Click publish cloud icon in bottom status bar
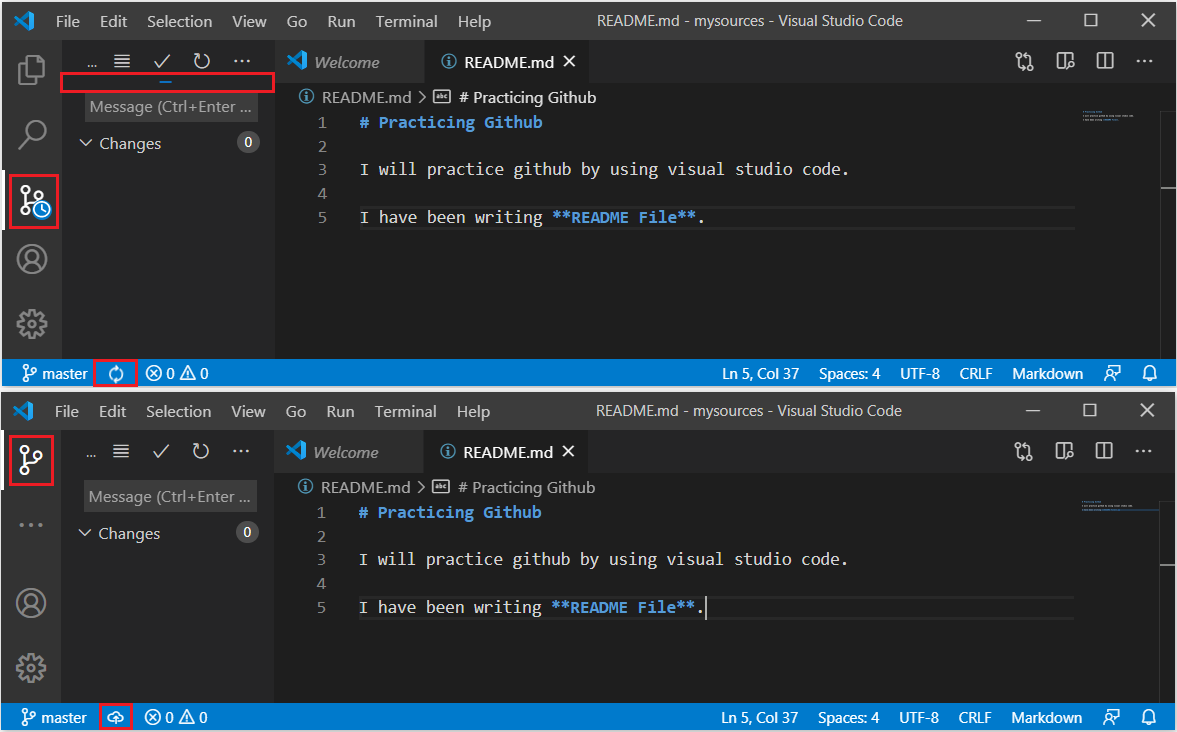 (115, 718)
